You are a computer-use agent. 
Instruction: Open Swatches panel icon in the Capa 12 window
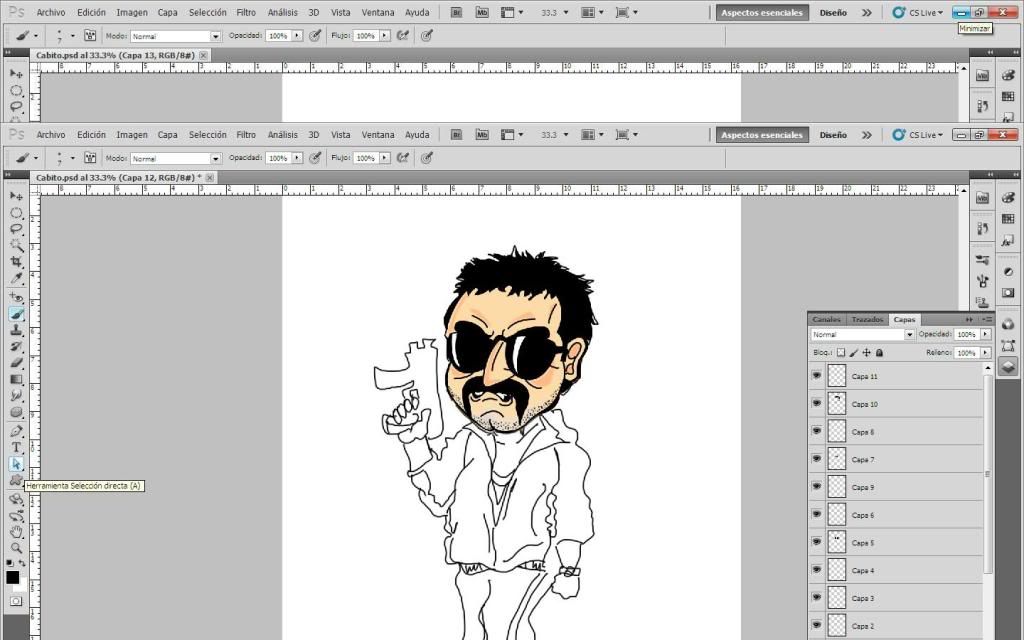point(1008,219)
